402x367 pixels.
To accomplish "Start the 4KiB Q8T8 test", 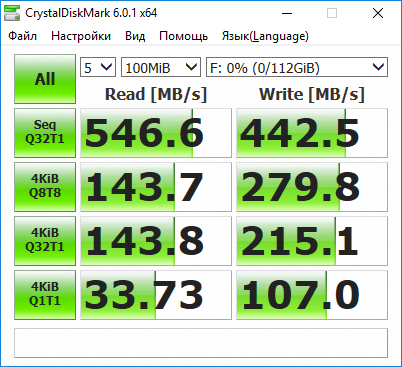I will point(45,187).
